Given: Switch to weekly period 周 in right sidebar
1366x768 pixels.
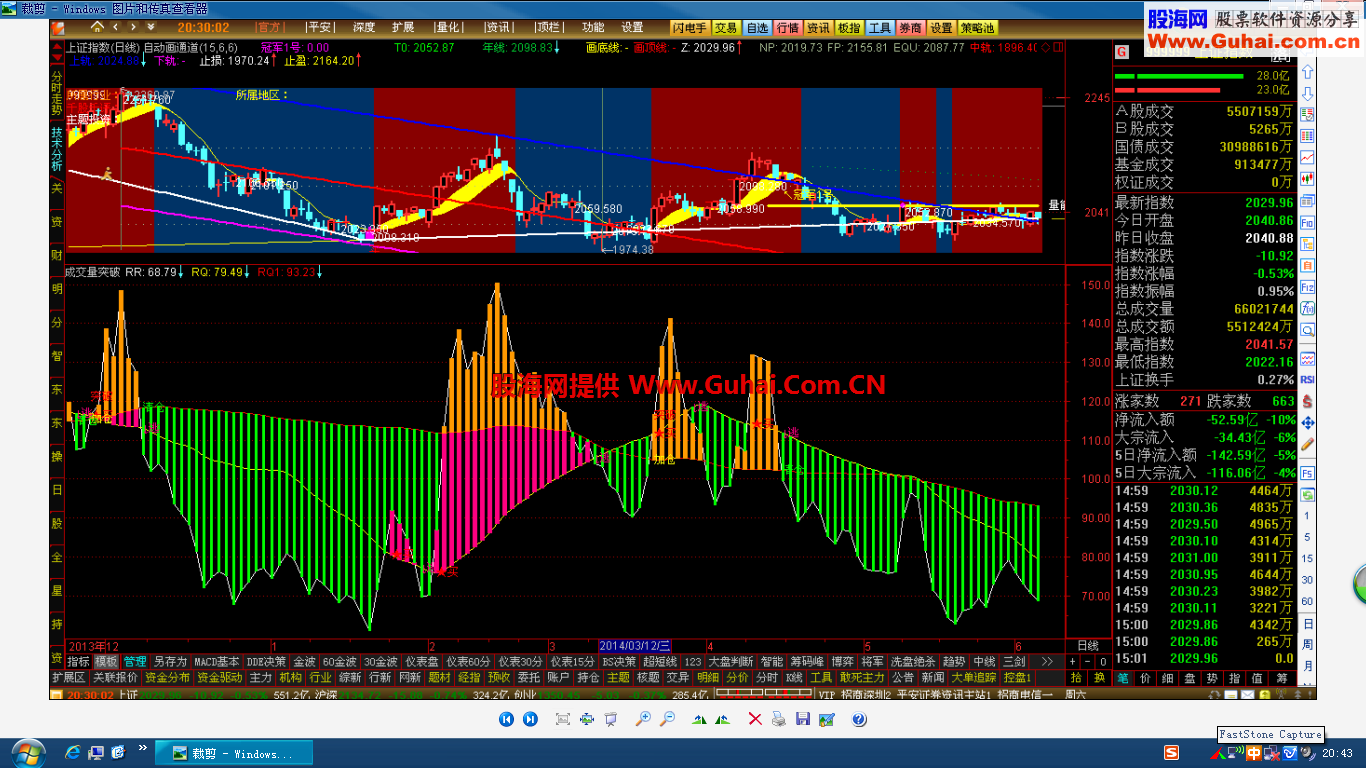Looking at the screenshot, I should click(1307, 643).
